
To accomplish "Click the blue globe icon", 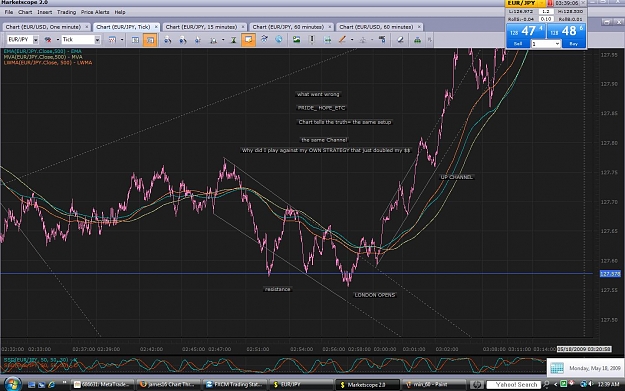I will click(x=279, y=39).
